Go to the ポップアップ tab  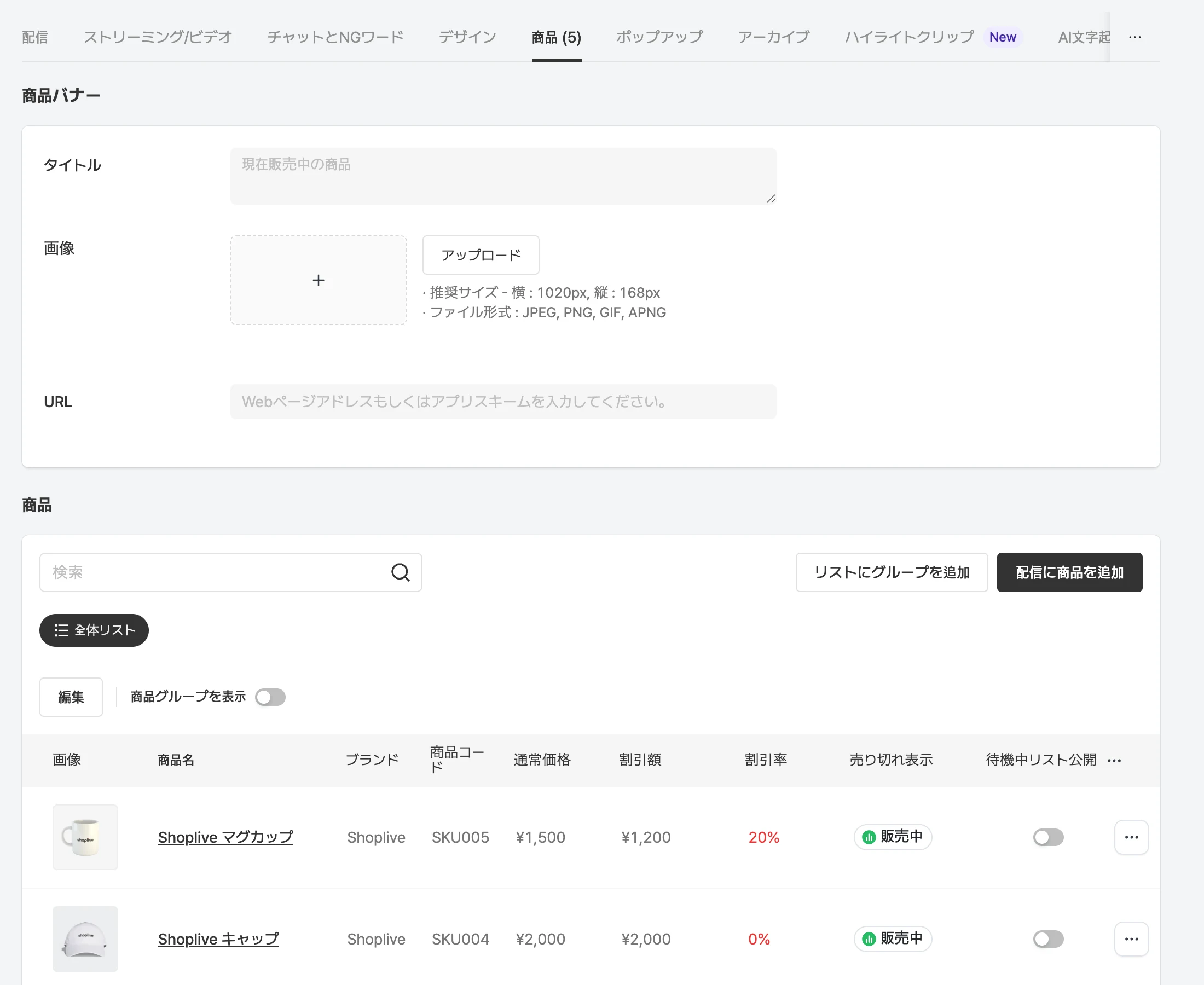click(x=659, y=37)
